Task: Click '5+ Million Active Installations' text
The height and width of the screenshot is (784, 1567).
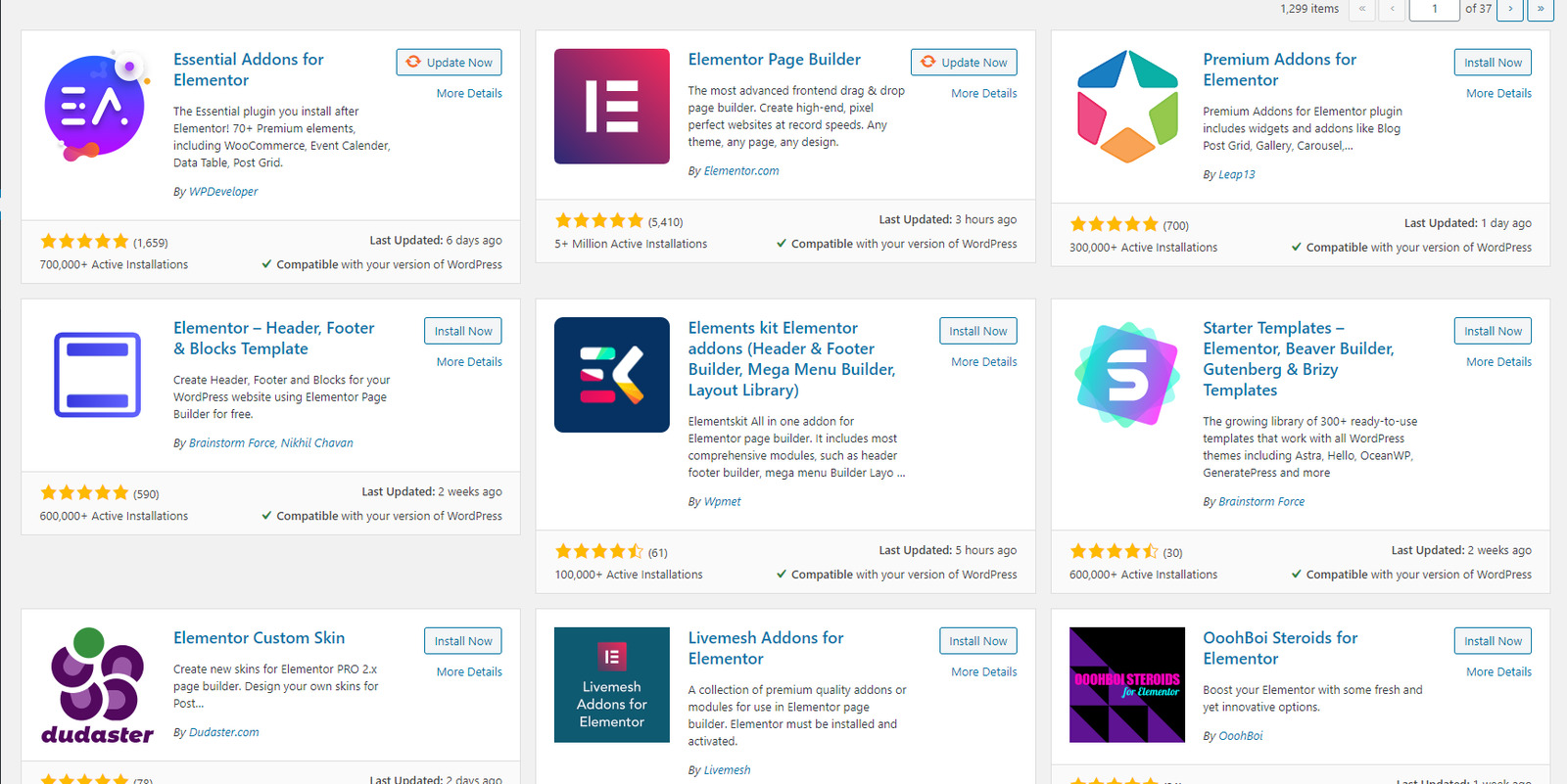Action: tap(631, 245)
